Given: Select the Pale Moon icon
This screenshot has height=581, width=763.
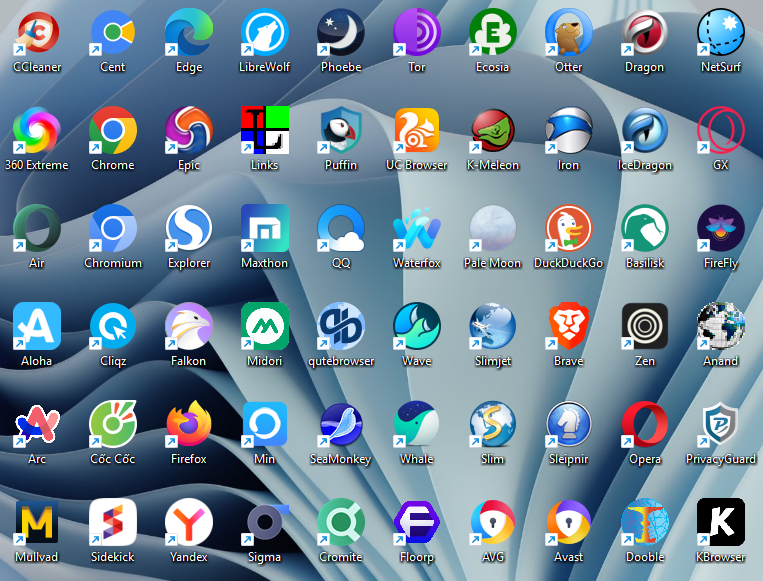Looking at the screenshot, I should (x=493, y=228).
